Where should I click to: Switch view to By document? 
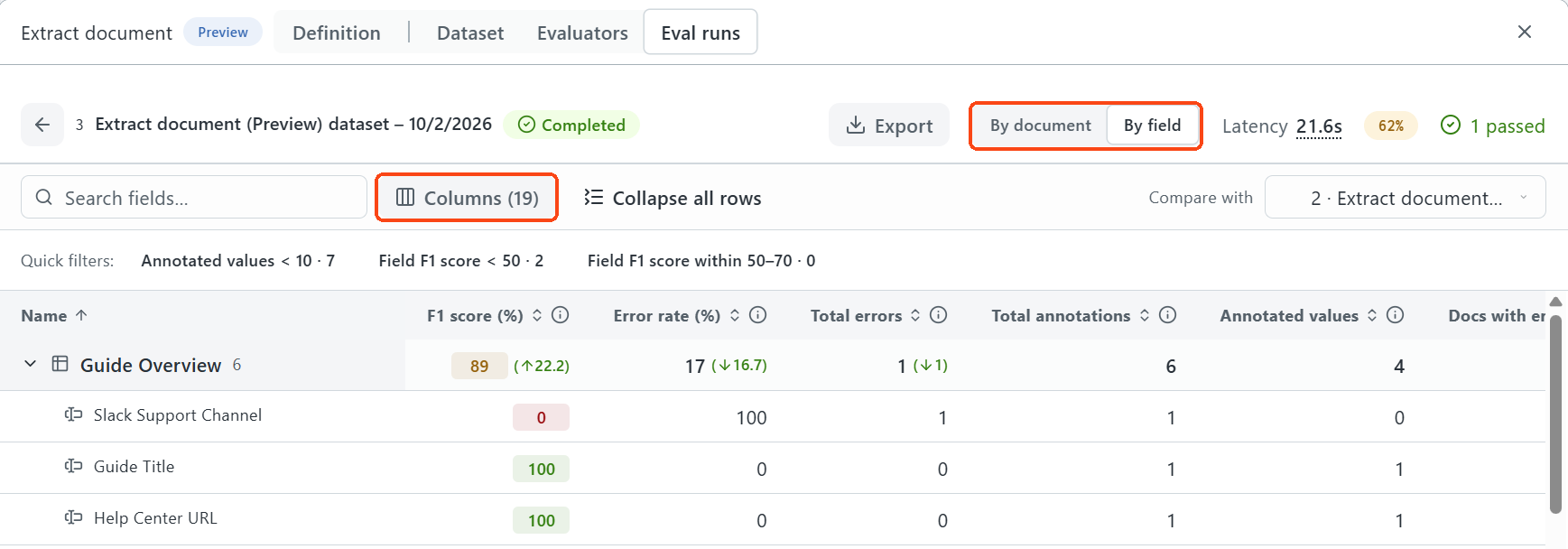(x=1040, y=126)
